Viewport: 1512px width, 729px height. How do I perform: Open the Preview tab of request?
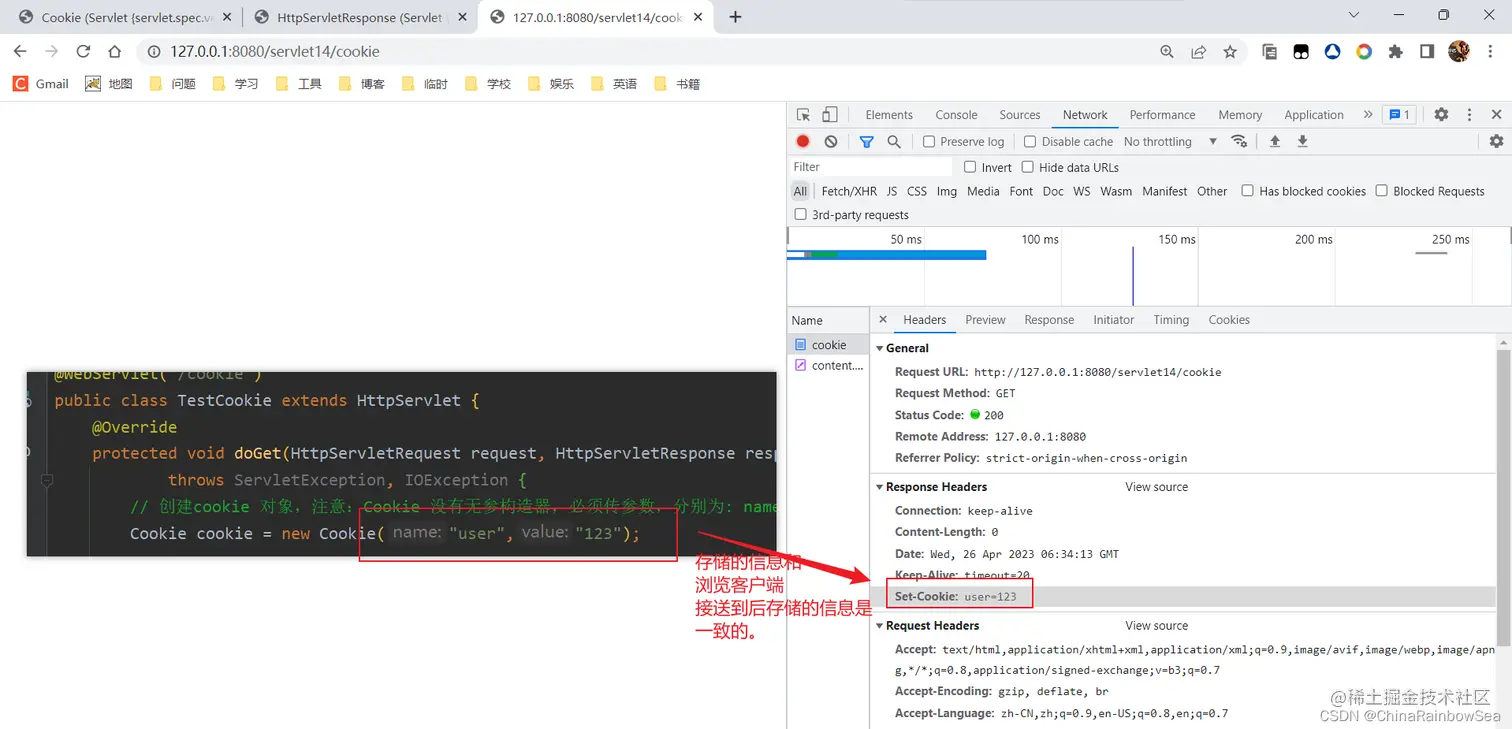tap(985, 320)
